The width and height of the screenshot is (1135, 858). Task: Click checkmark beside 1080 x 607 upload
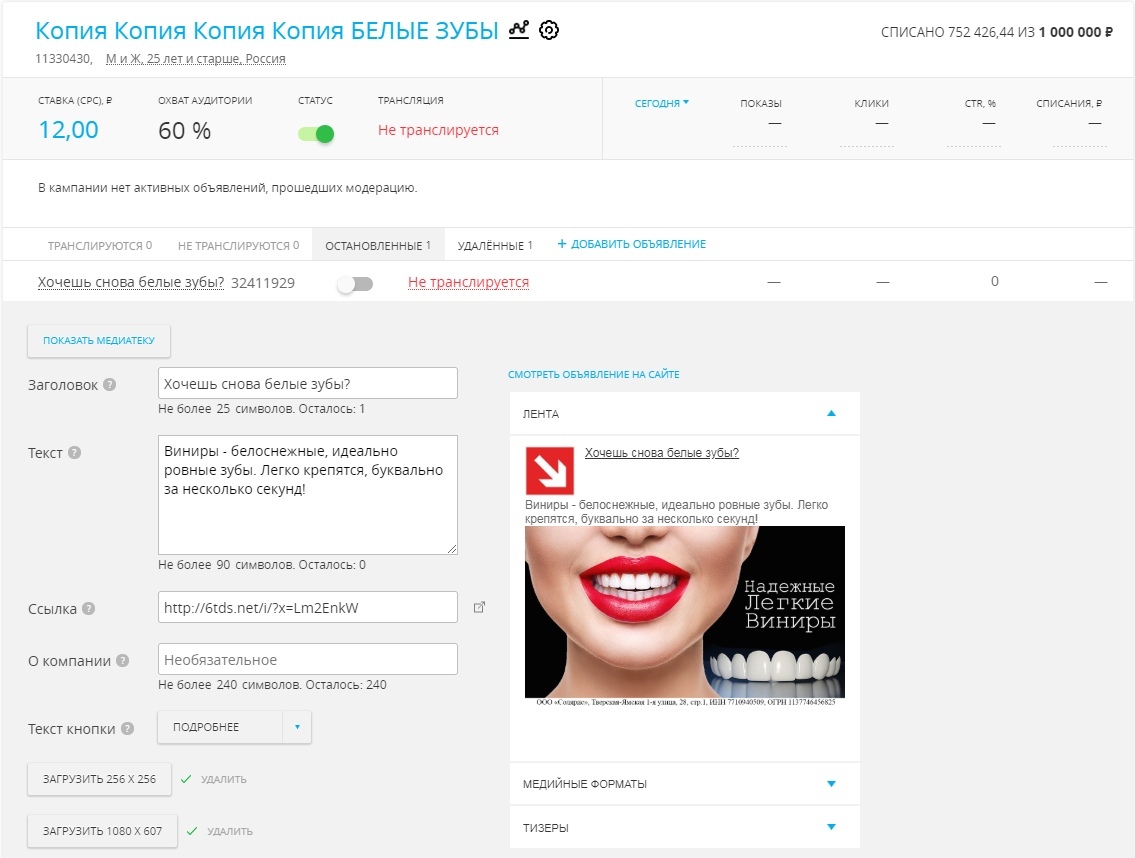pyautogui.click(x=192, y=831)
